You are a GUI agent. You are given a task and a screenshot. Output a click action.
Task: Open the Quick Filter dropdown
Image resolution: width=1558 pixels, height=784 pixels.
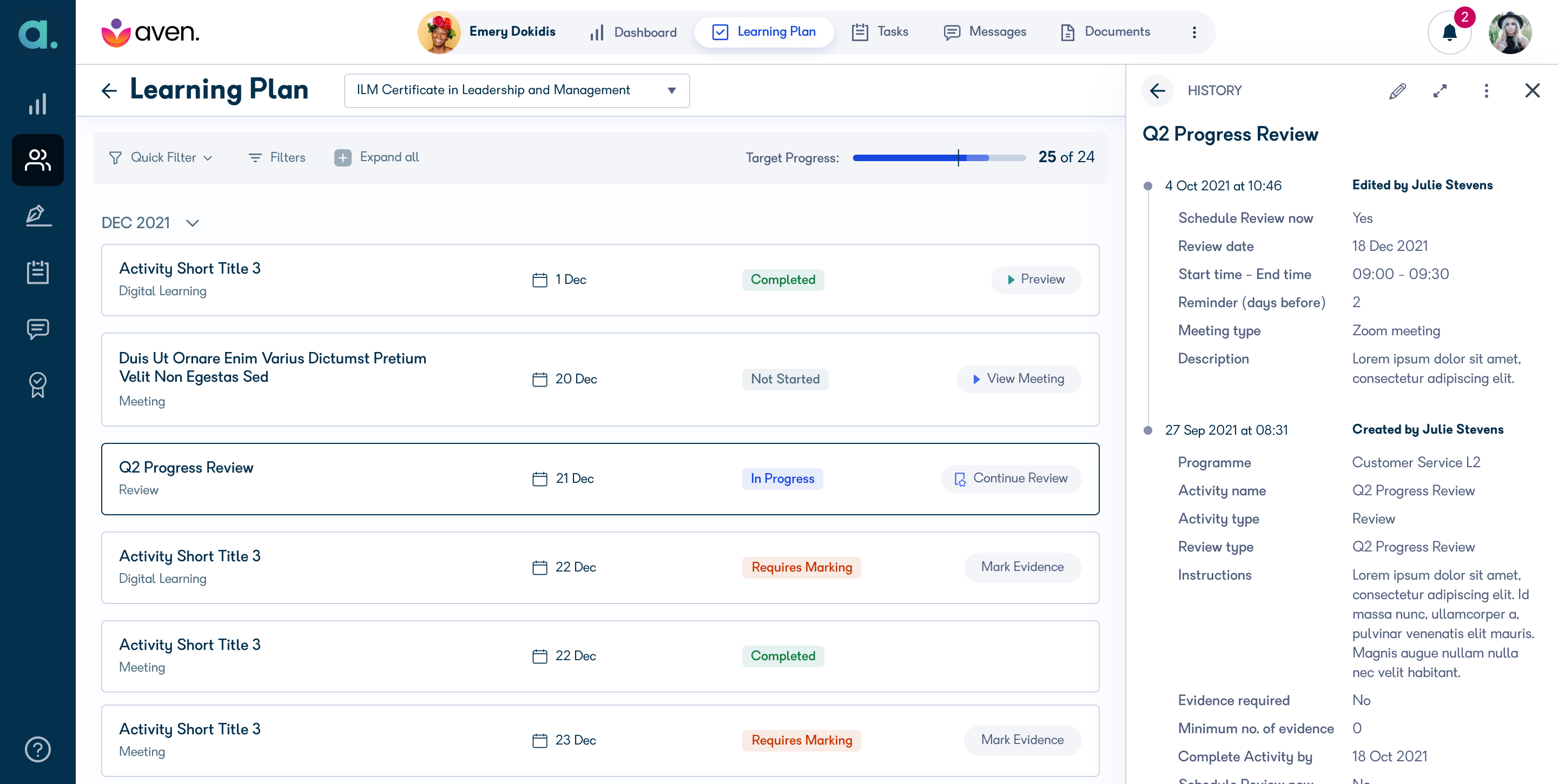(x=161, y=158)
